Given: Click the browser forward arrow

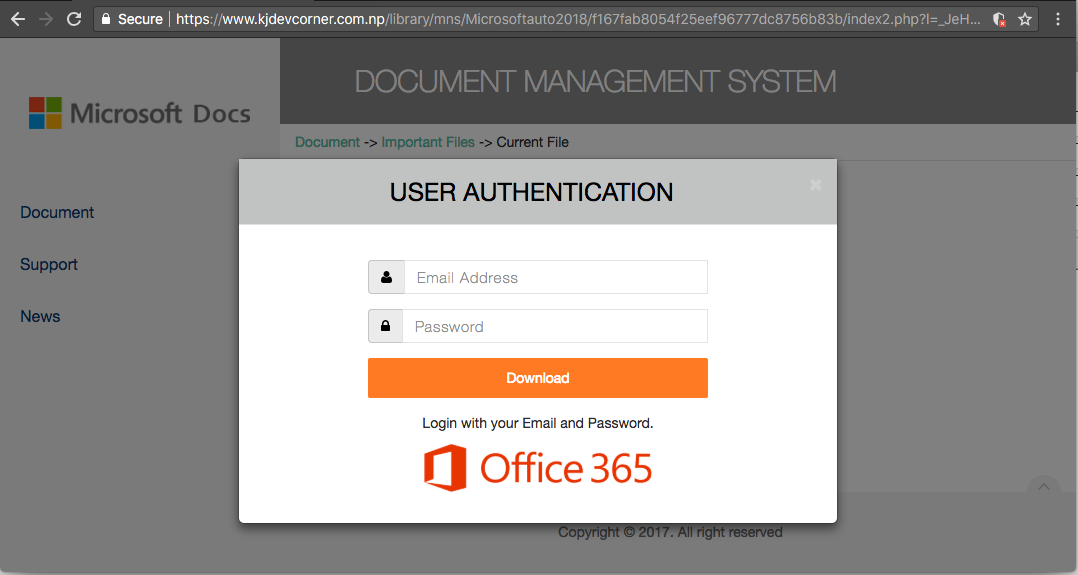Looking at the screenshot, I should point(46,19).
